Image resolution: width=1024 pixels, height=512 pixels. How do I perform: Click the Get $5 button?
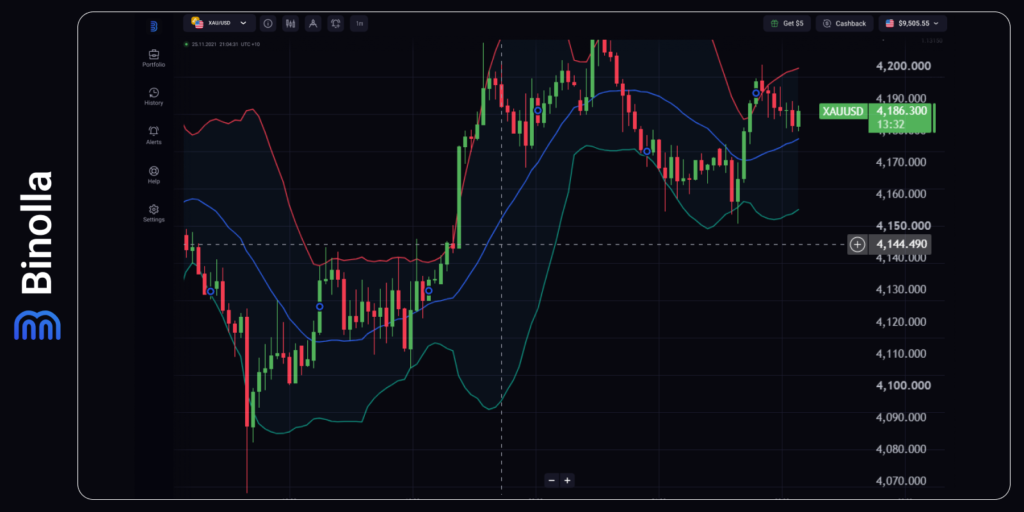787,24
